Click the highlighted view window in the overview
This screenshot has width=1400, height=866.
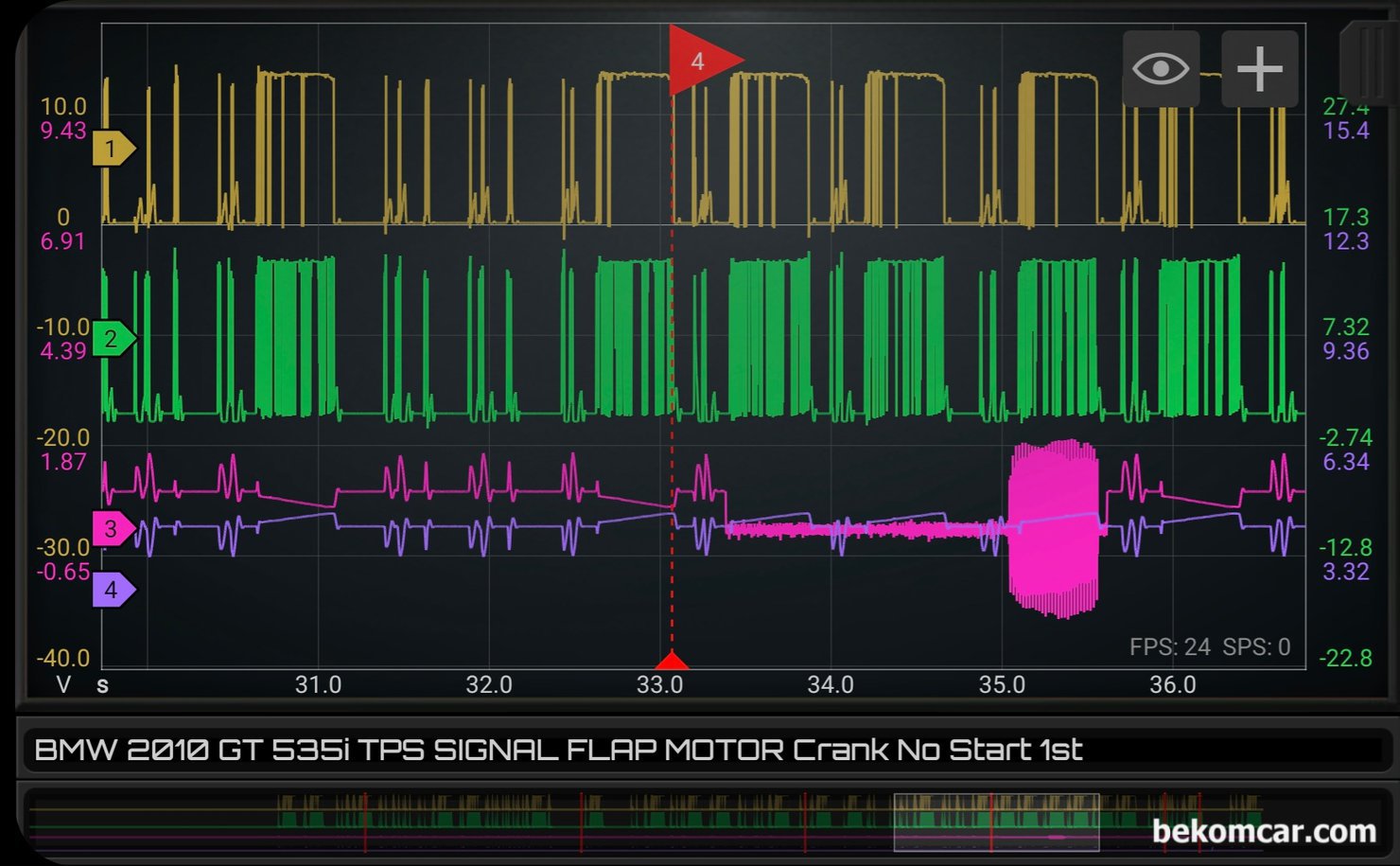coord(996,822)
